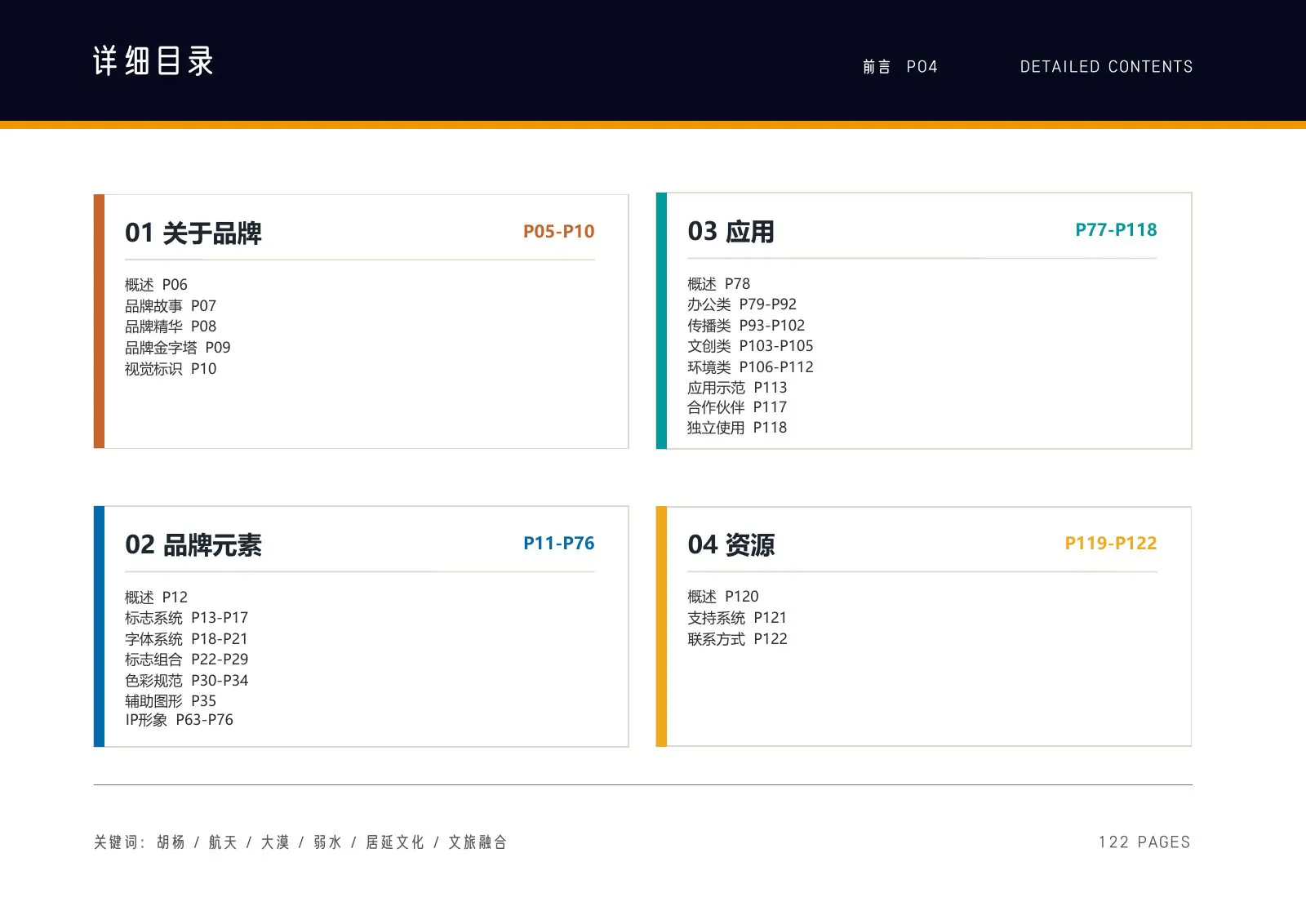1306x924 pixels.
Task: Click the keyword 胡杨 in footer
Action: coord(171,842)
